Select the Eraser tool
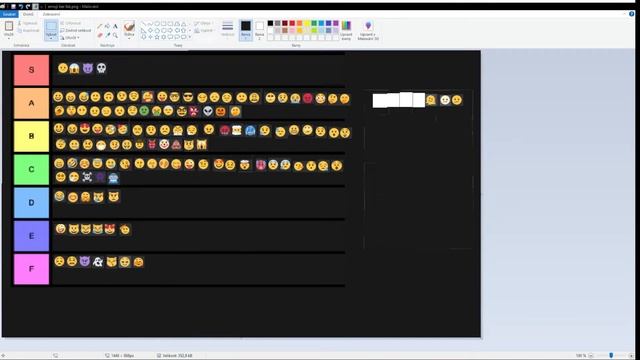The image size is (640, 360). pos(100,35)
